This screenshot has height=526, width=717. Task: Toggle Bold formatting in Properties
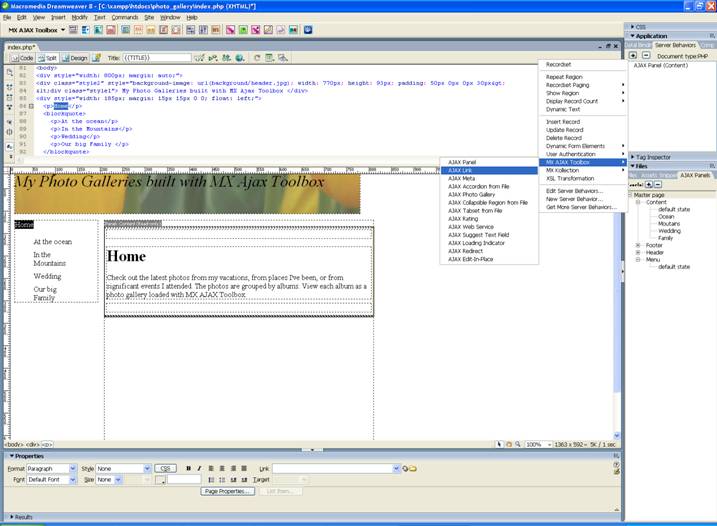tap(188, 468)
